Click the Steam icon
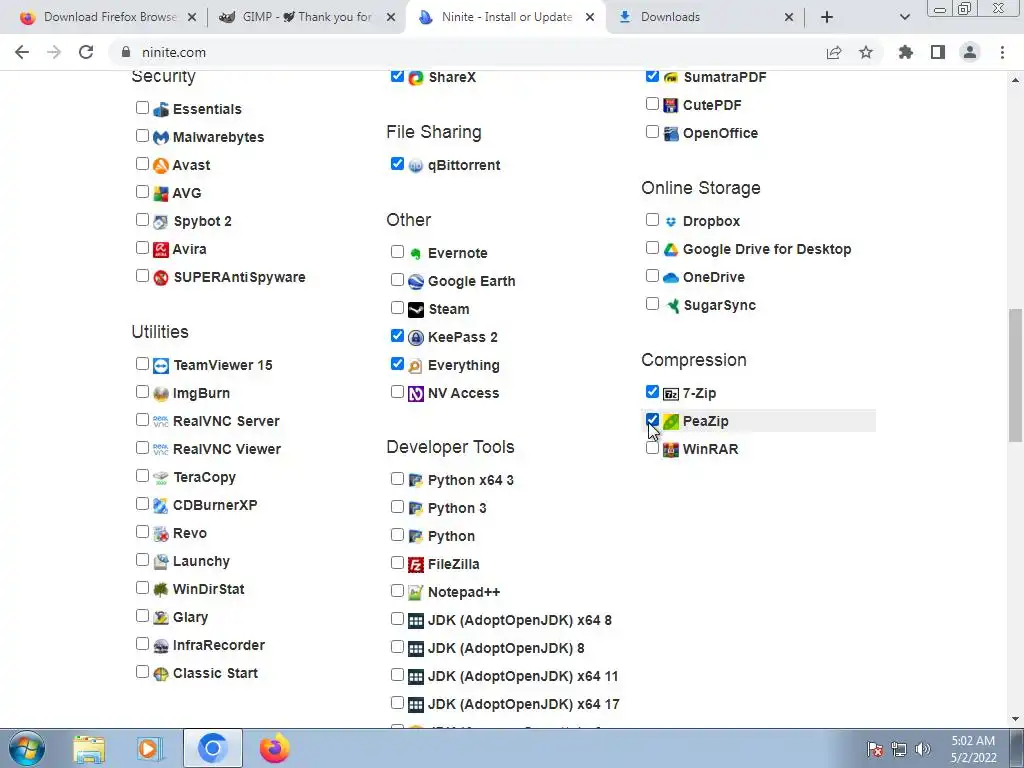The image size is (1024, 768). pos(416,310)
